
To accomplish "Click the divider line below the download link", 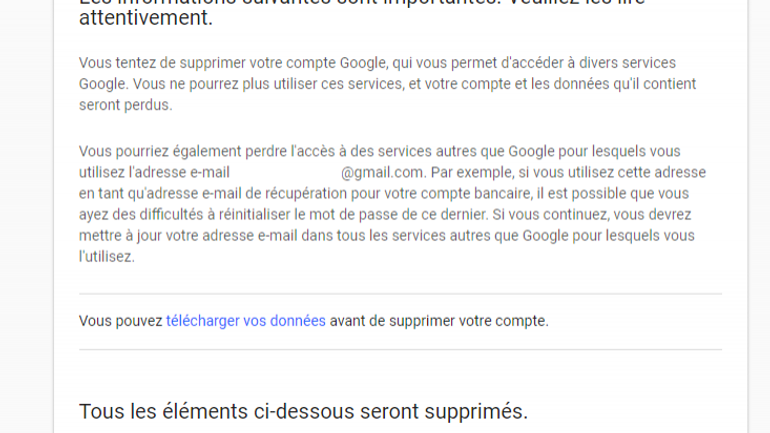I will [x=400, y=349].
